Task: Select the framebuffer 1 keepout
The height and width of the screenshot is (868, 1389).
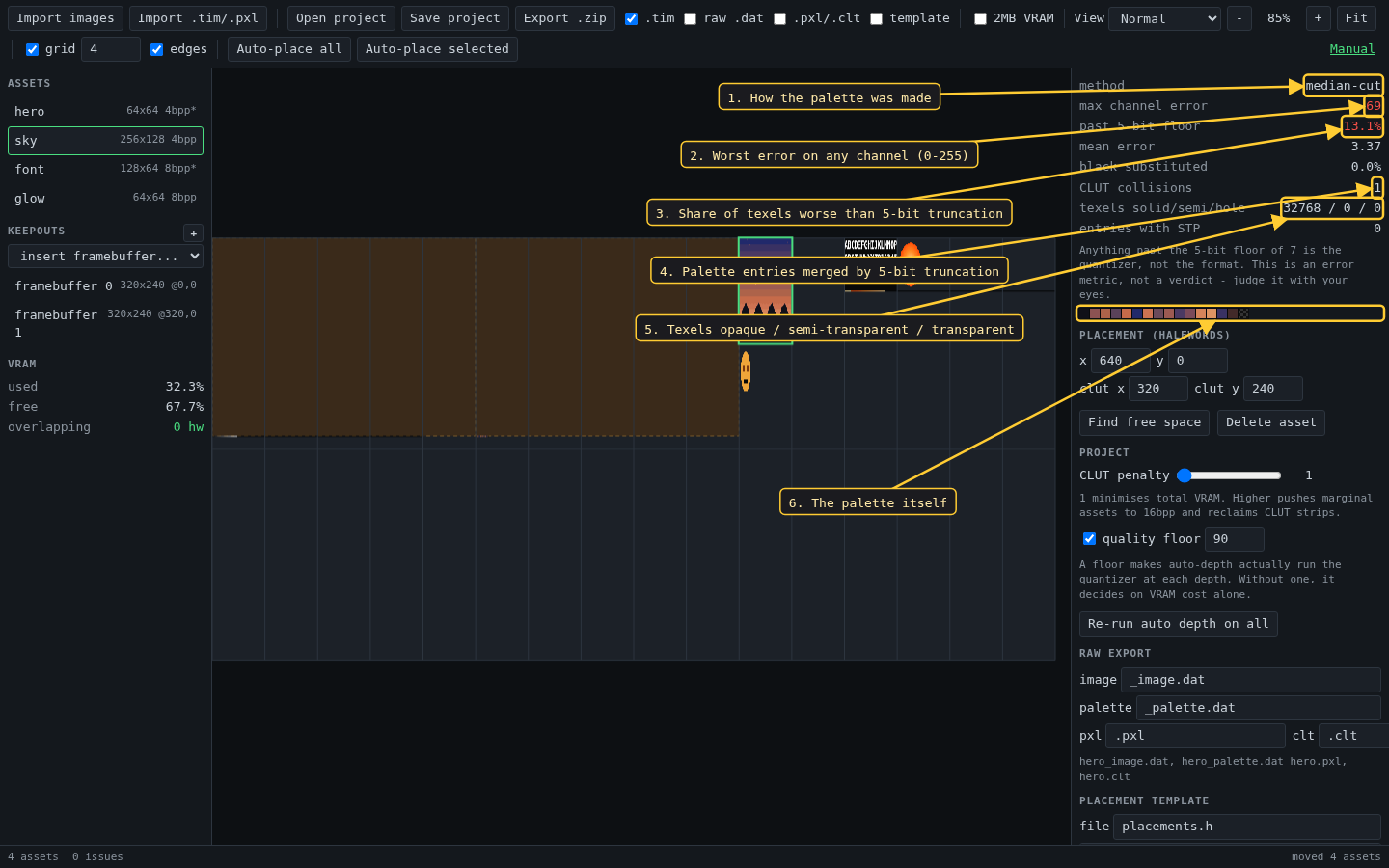Action: click(x=105, y=323)
